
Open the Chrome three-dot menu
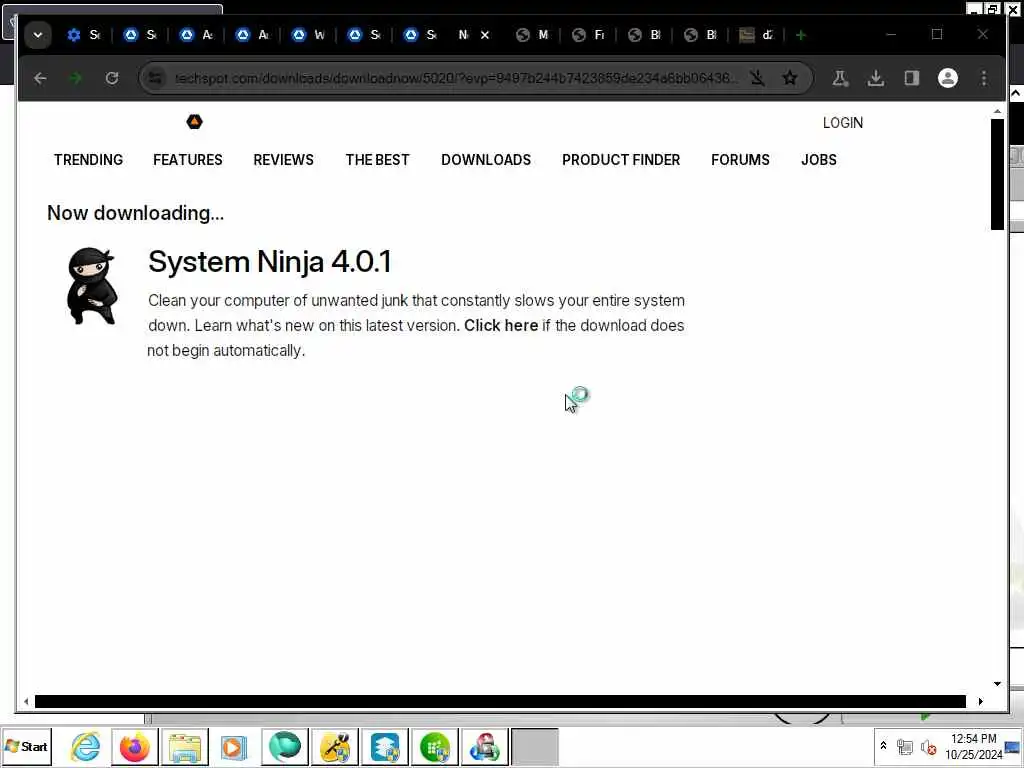point(984,78)
